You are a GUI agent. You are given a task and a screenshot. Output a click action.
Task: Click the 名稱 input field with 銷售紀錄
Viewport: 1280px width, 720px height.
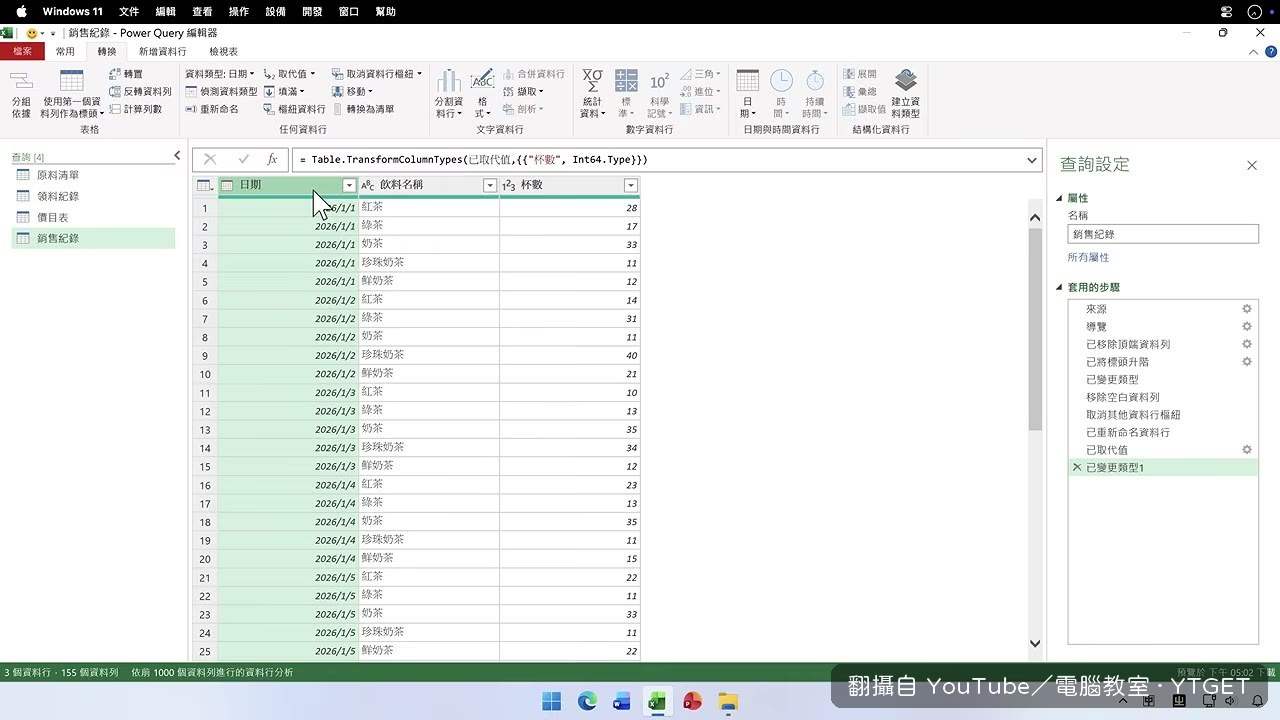click(1163, 234)
